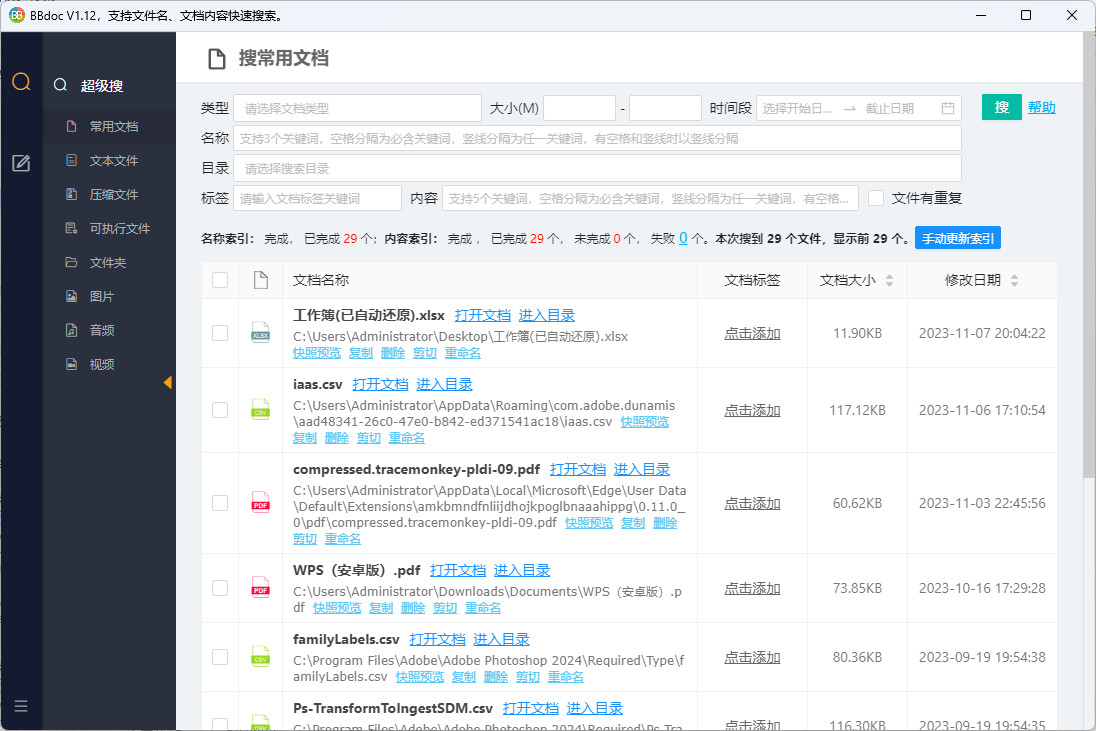
Task: Click 剪切 for WPS(安卓版).pdf
Action: pyautogui.click(x=445, y=608)
